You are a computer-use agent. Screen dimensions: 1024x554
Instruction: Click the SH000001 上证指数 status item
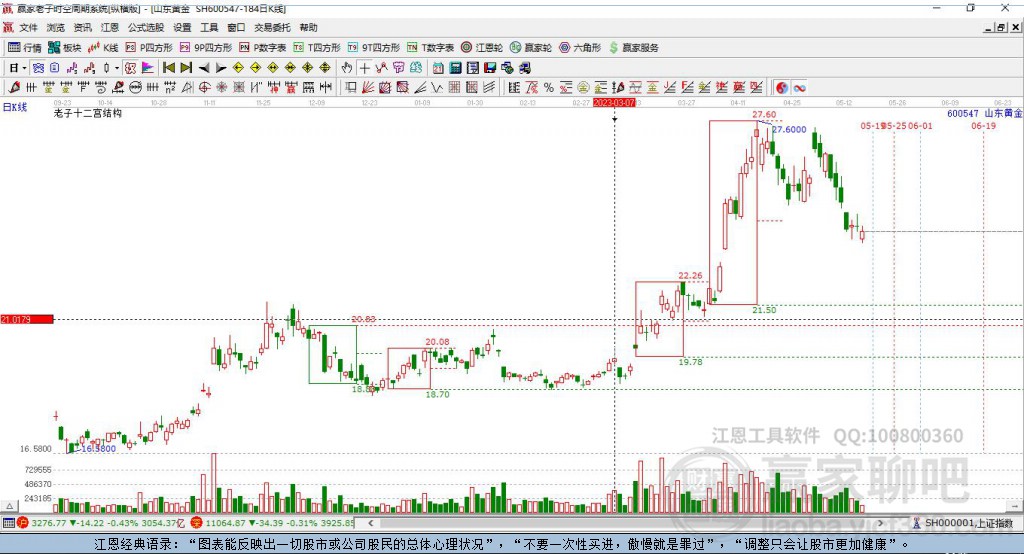click(x=964, y=523)
